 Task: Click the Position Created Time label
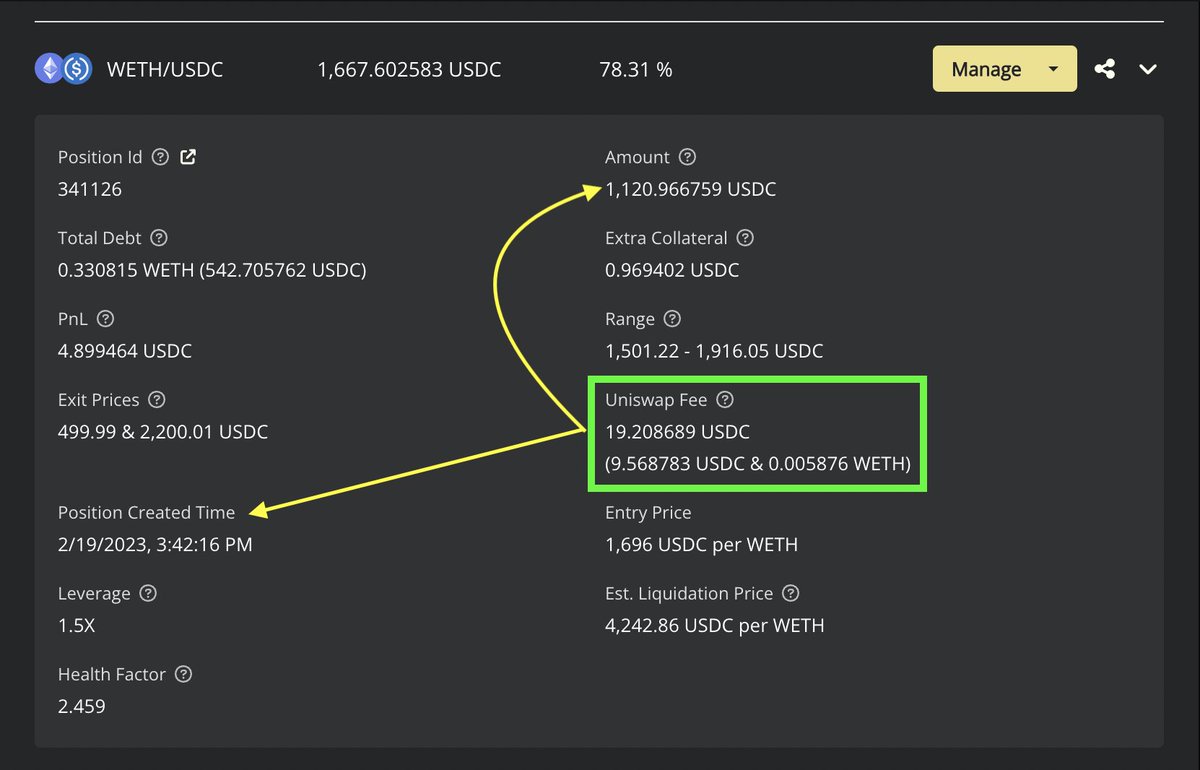[146, 512]
